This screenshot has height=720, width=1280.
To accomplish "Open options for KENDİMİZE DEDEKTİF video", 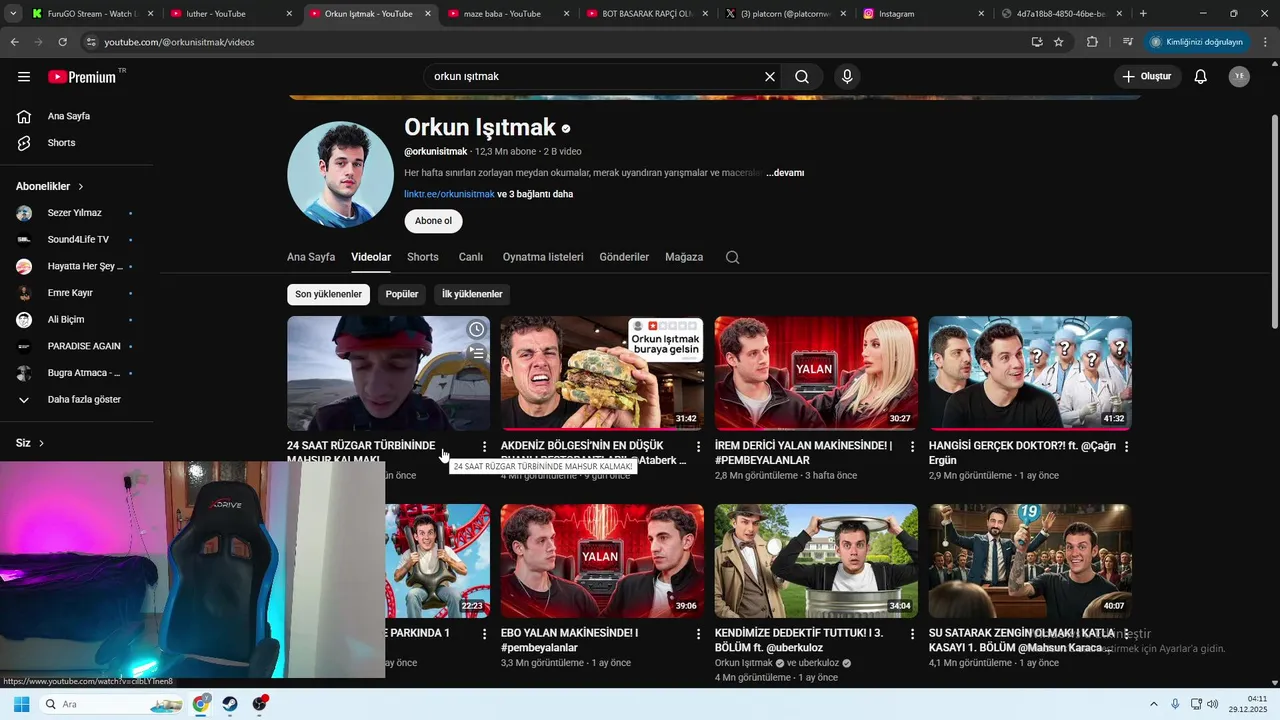I will (x=912, y=634).
